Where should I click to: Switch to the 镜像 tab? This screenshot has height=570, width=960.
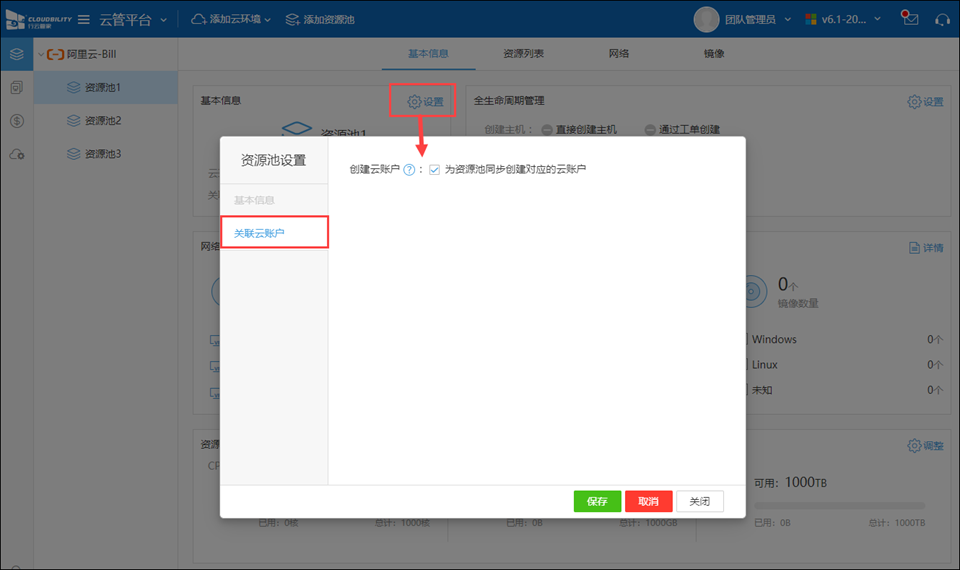pos(714,54)
